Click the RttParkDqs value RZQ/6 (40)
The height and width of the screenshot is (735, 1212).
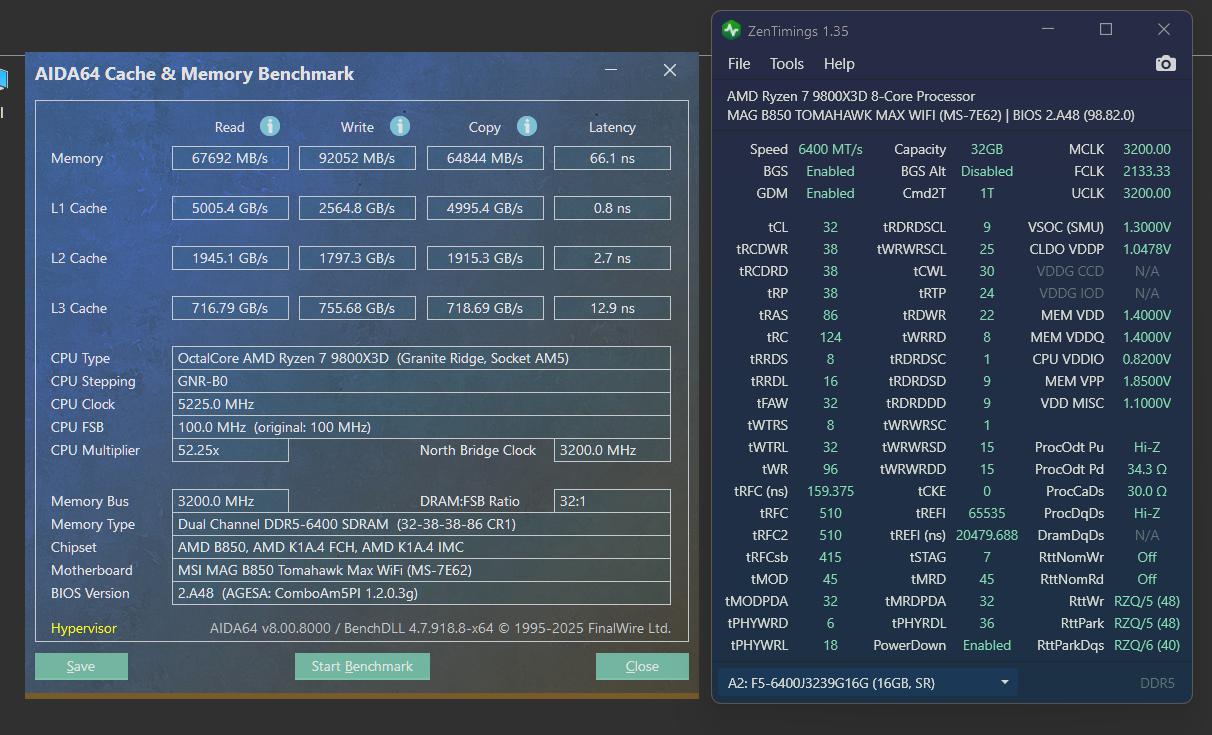click(x=1147, y=645)
